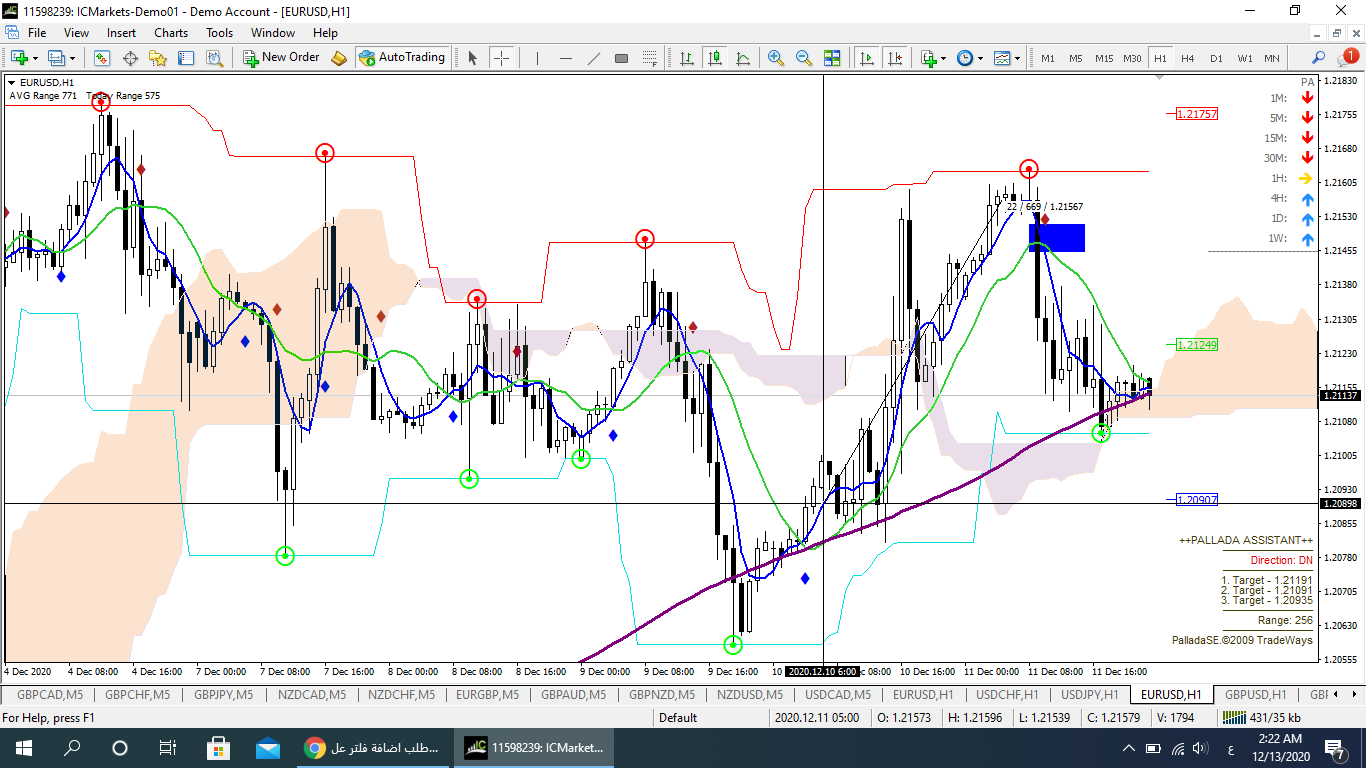The width and height of the screenshot is (1366, 768).
Task: Switch timeframe to H4
Action: [x=1188, y=58]
